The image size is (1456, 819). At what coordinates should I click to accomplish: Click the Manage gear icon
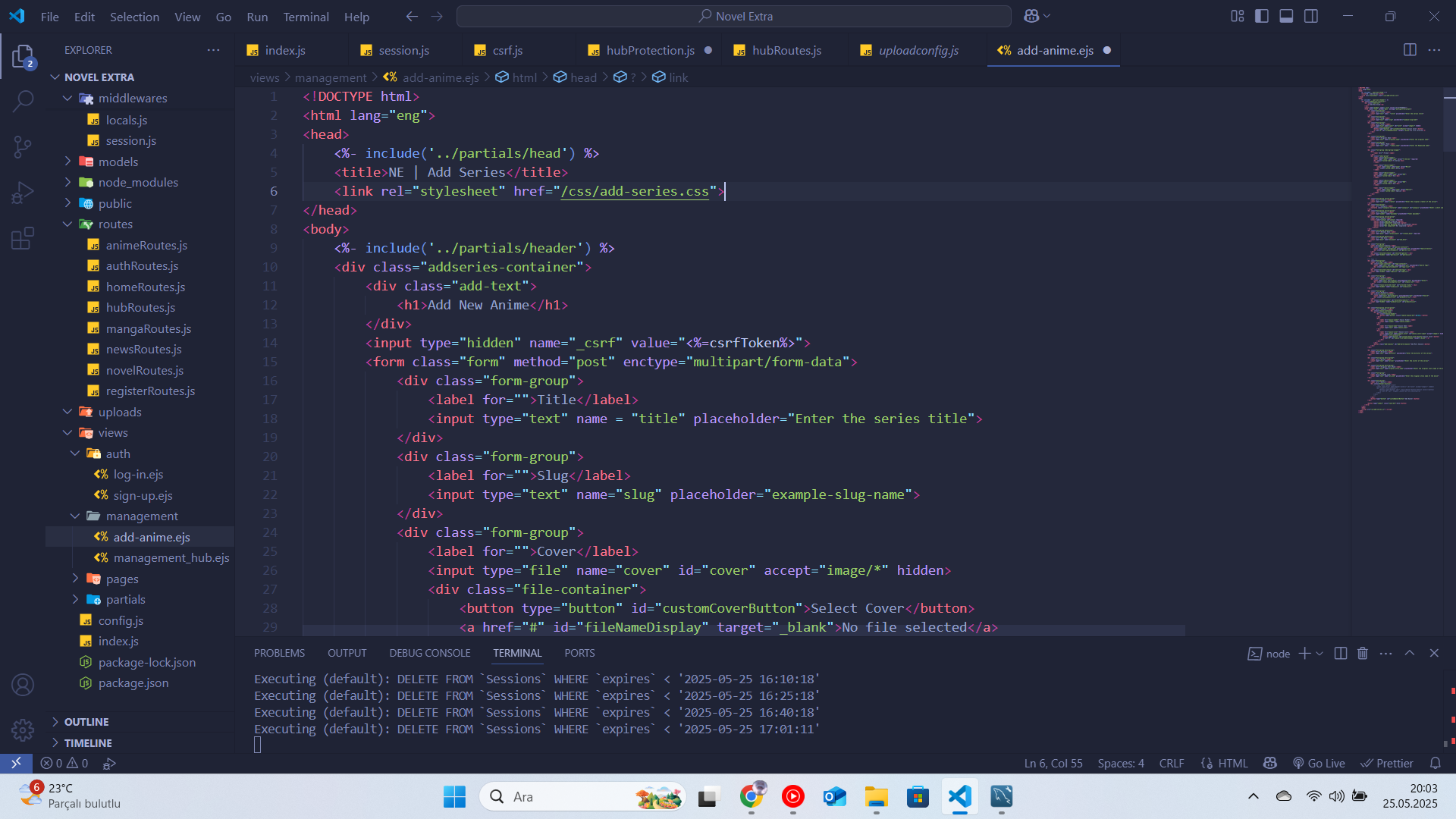coord(23,730)
